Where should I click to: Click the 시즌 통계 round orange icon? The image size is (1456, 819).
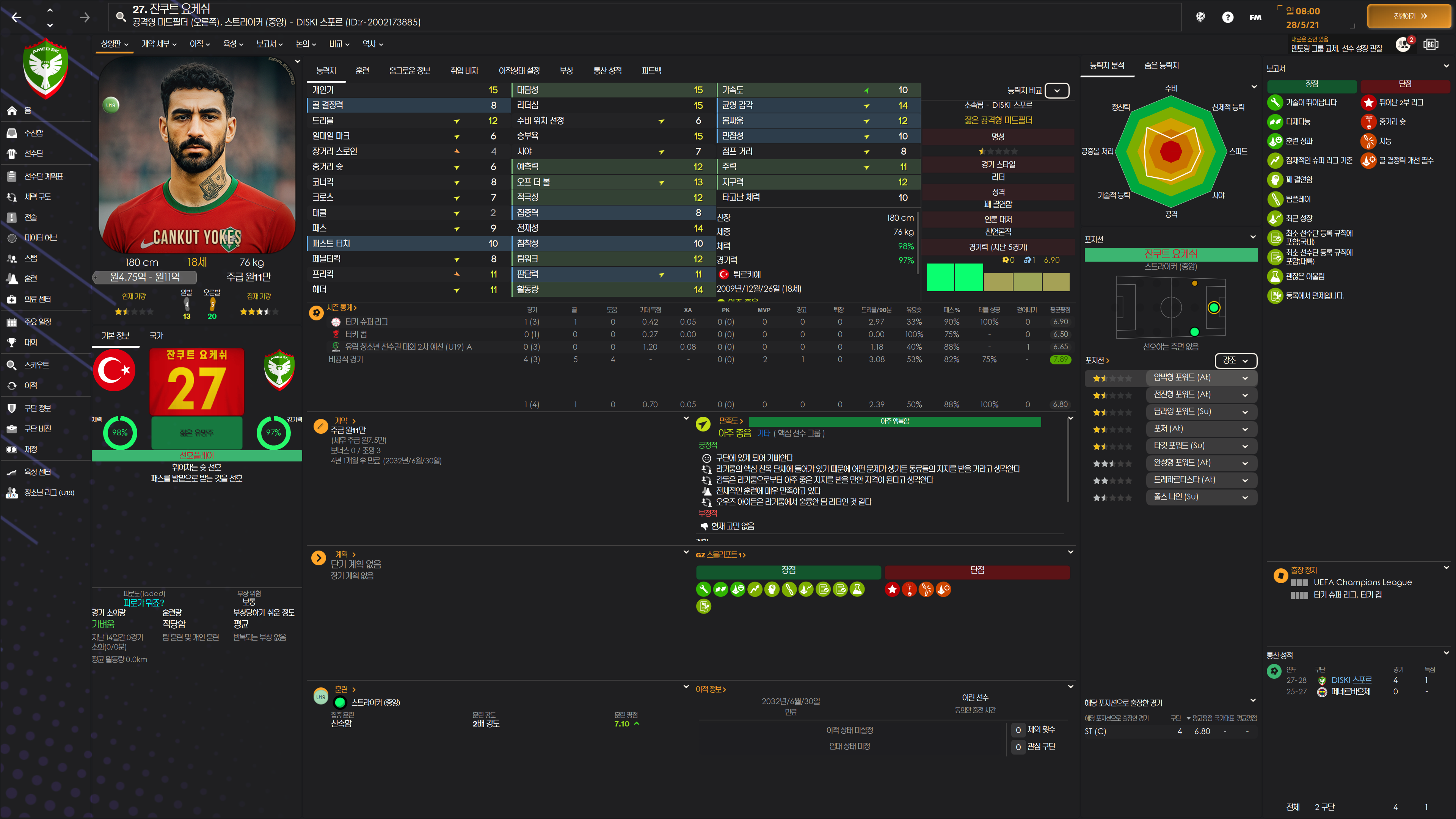(x=317, y=312)
